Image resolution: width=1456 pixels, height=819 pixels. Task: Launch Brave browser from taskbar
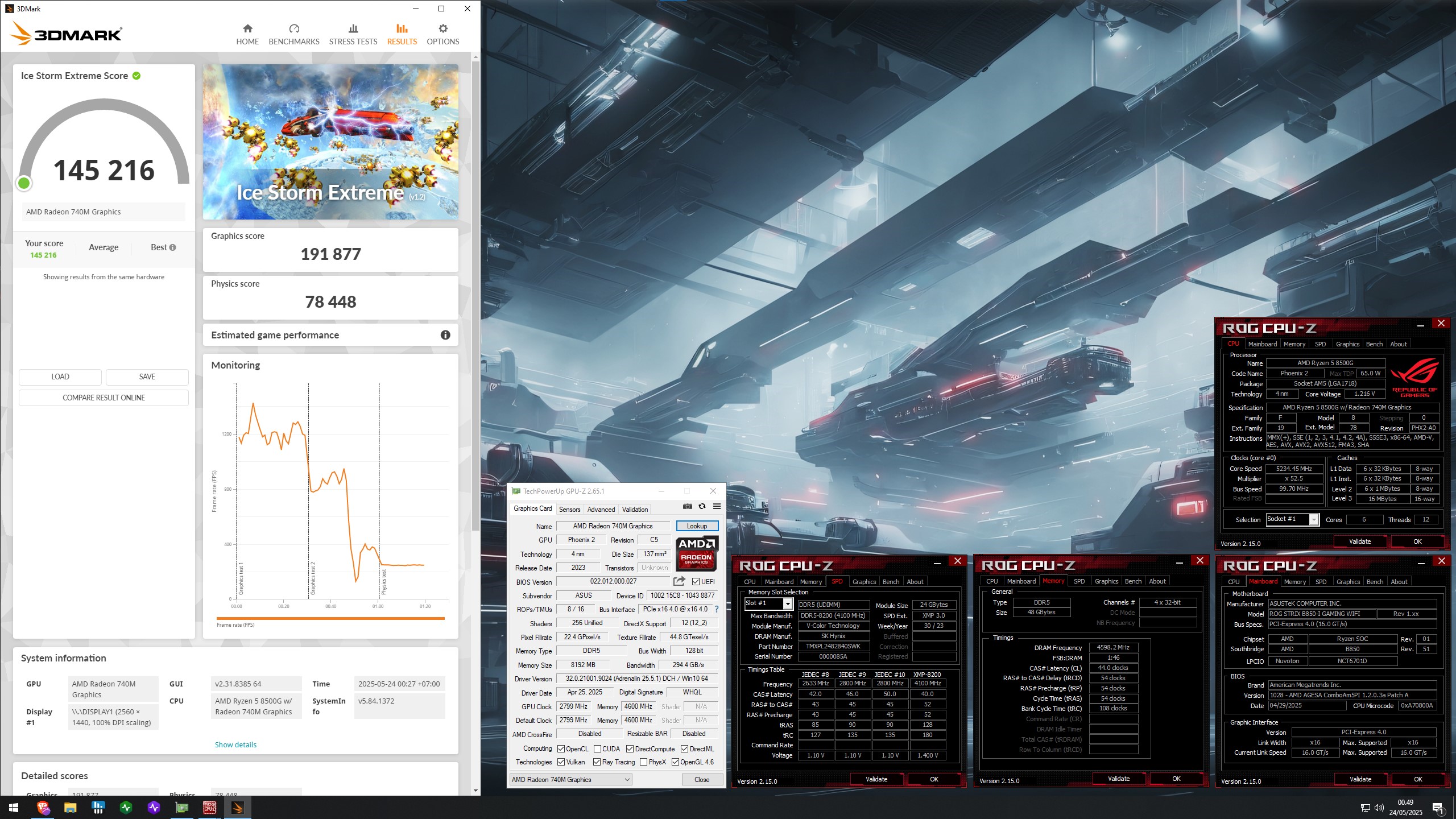[43, 808]
